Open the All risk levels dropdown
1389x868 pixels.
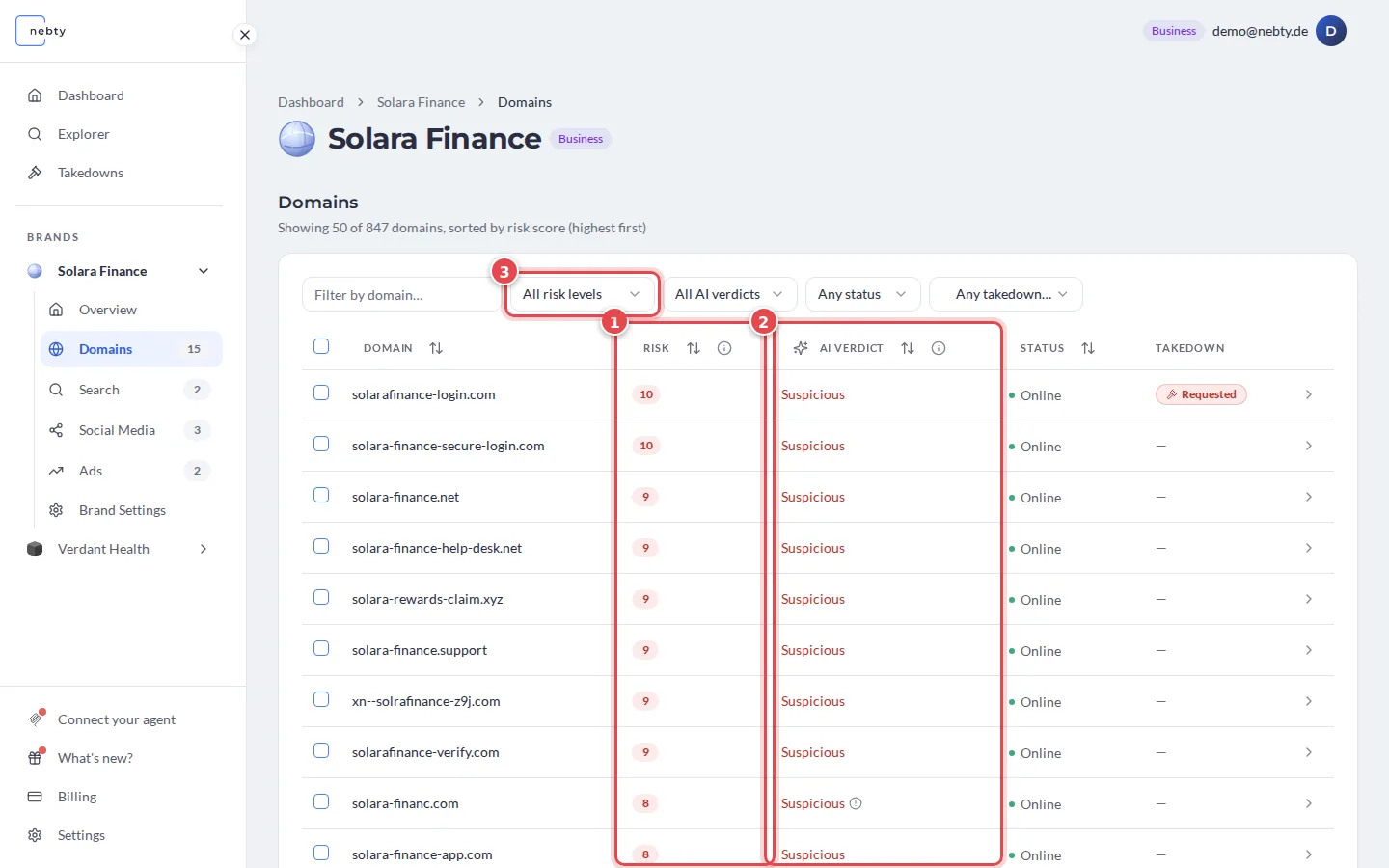click(x=582, y=294)
